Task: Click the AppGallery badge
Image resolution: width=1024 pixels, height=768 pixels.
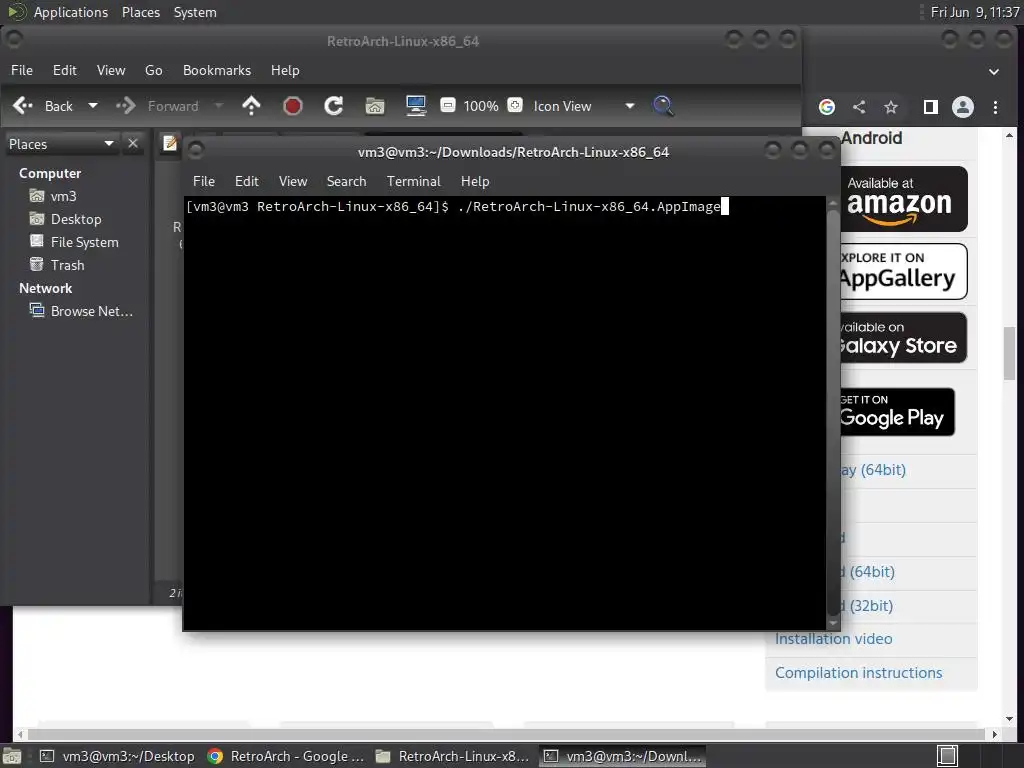Action: (904, 271)
